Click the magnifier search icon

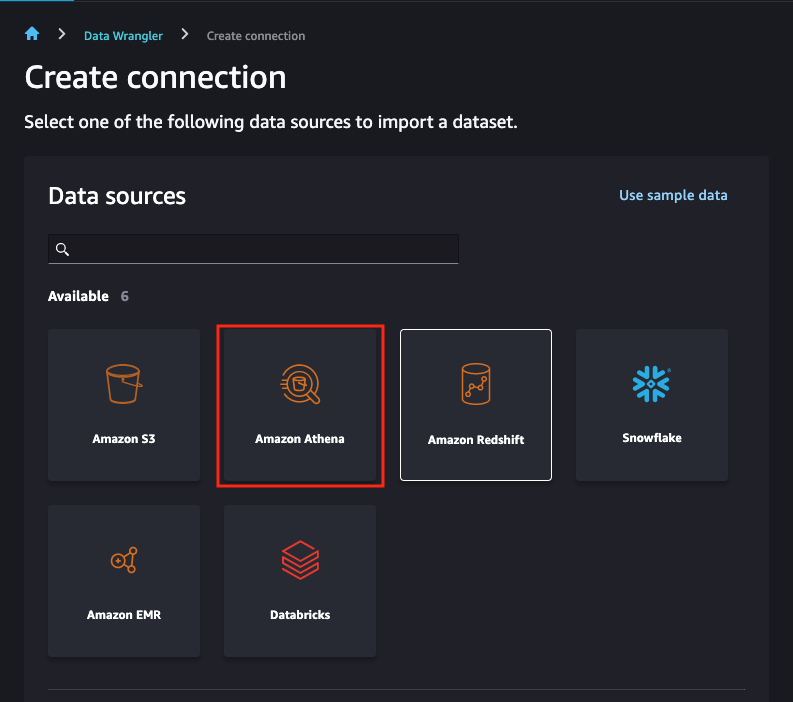(x=62, y=249)
